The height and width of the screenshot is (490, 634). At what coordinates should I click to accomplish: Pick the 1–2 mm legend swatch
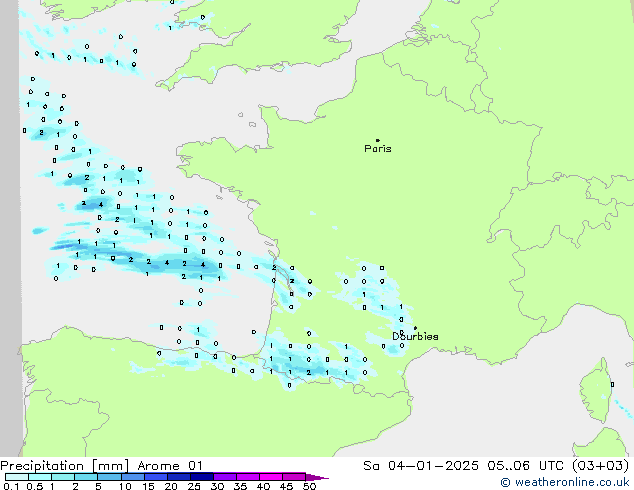click(63, 477)
